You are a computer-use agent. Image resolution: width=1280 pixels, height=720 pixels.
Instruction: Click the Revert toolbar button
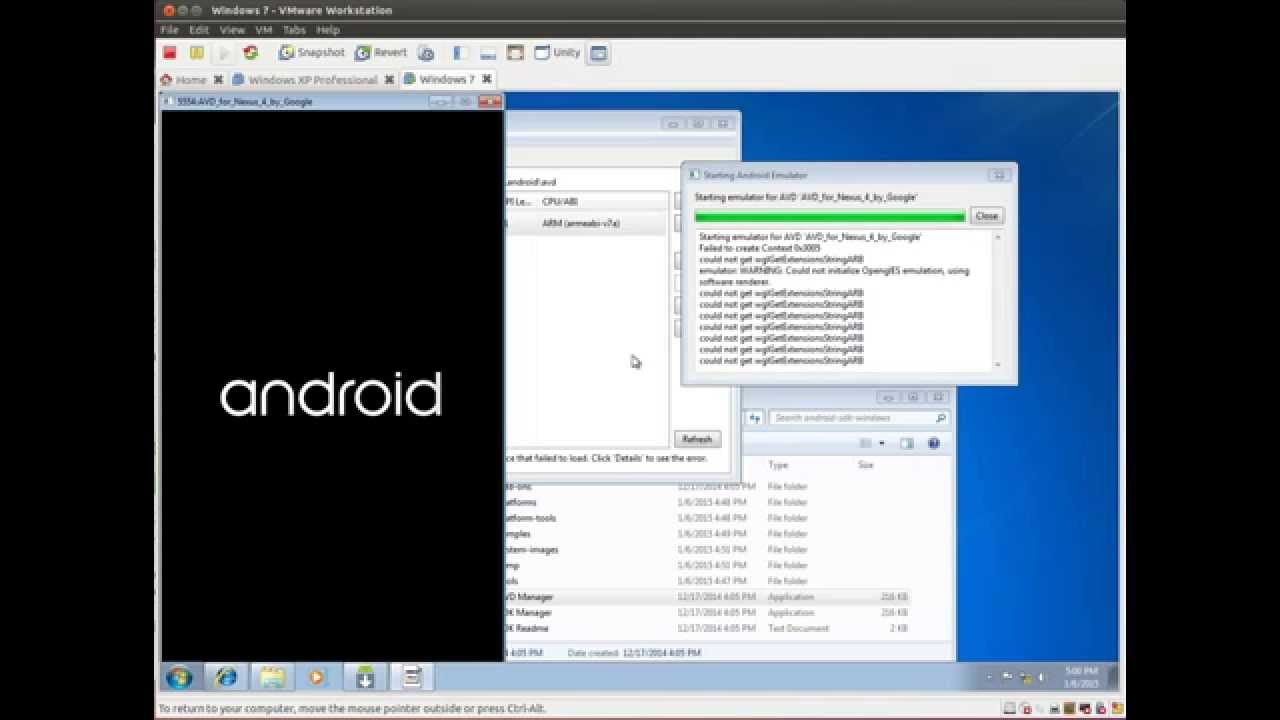tap(381, 53)
